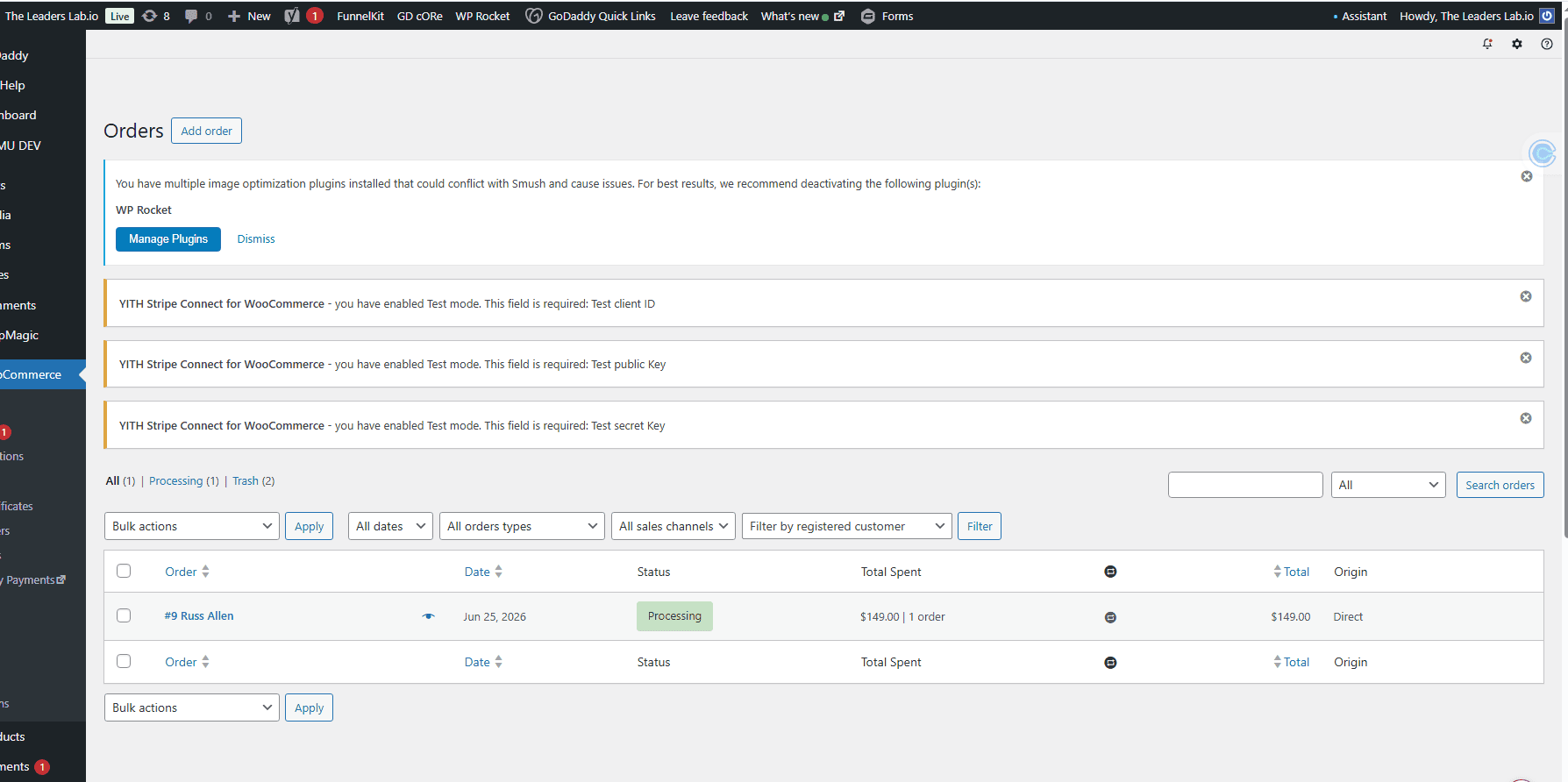Open order #9 Russ Allen
Image resolution: width=1568 pixels, height=782 pixels.
coord(199,616)
